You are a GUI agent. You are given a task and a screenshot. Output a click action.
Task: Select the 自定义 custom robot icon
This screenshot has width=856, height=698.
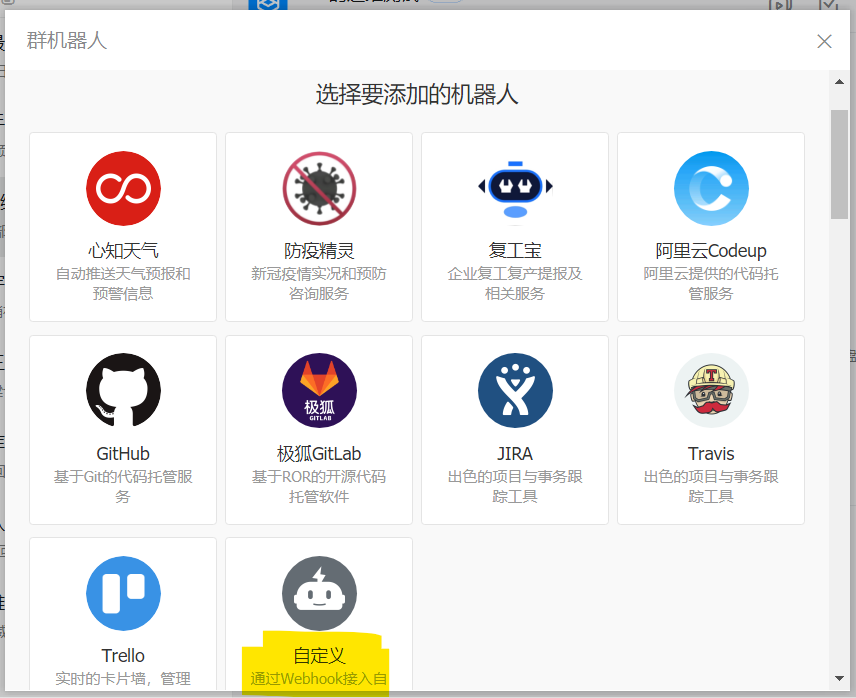tap(319, 593)
